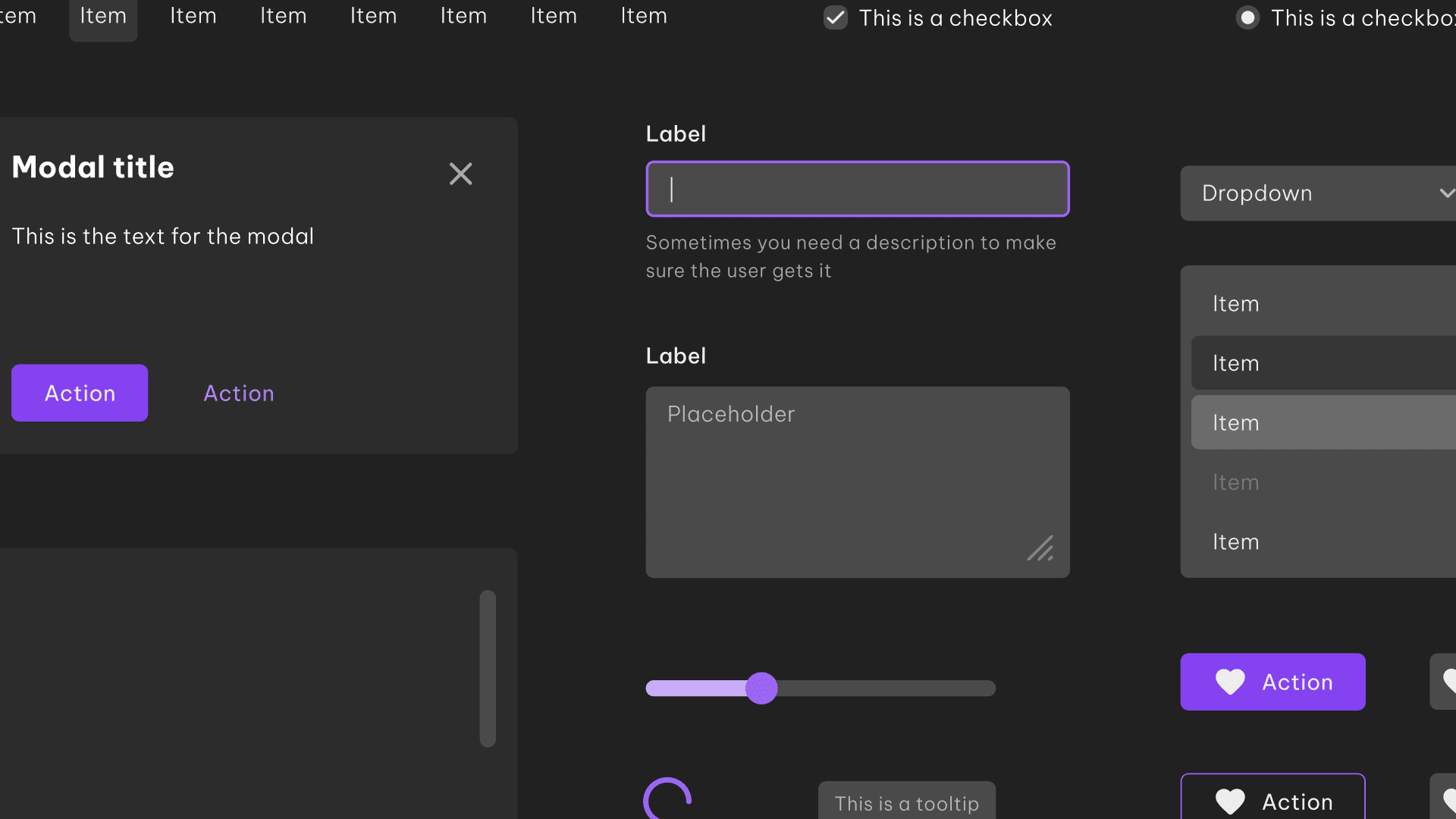Focus the empty Label text input field
The image size is (1456, 819).
(857, 189)
